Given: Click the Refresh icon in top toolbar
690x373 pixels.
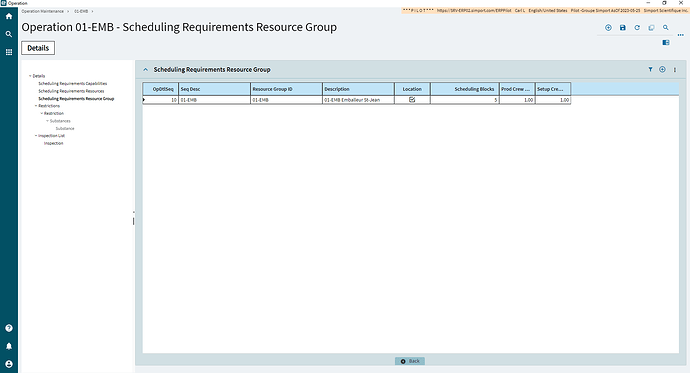Looking at the screenshot, I should [x=637, y=27].
